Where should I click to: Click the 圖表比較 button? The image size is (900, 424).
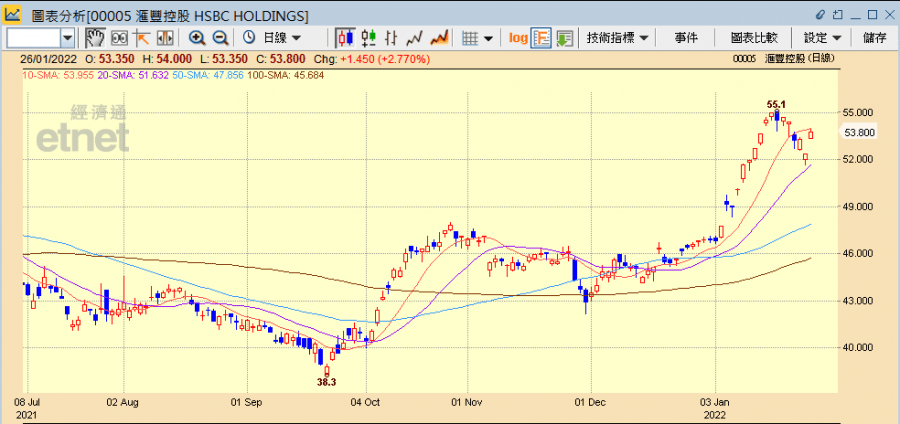click(x=754, y=38)
